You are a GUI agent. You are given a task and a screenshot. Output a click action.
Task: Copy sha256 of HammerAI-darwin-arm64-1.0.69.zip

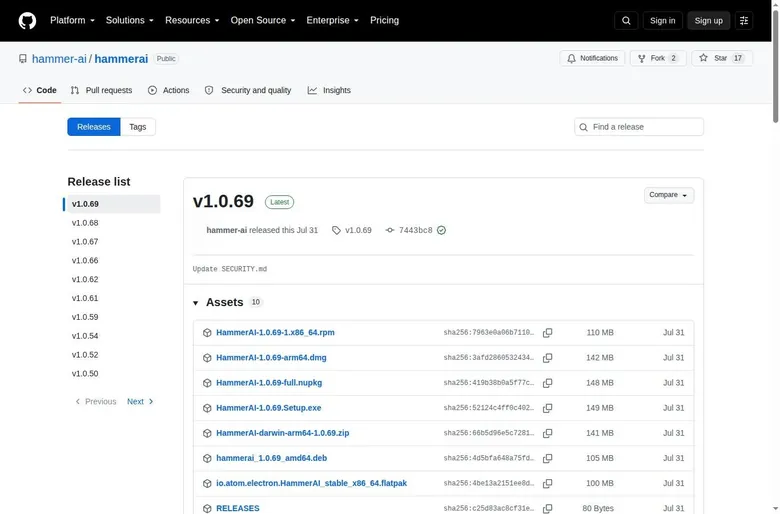[547, 433]
